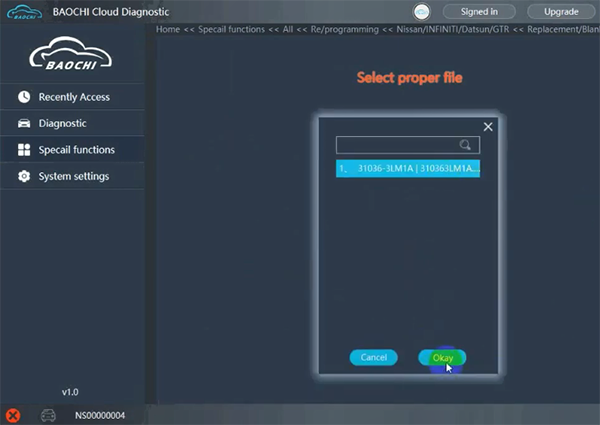This screenshot has height=425, width=600.
Task: Click the car icon beside Diagnostic
Action: point(24,123)
